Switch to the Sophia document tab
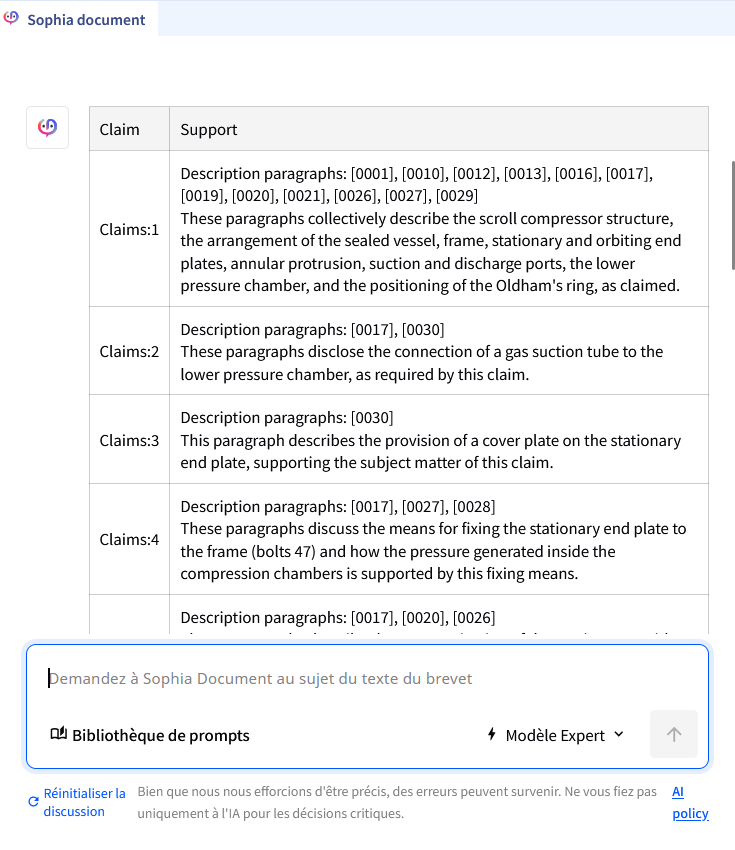This screenshot has height=850, width=735. coord(85,19)
